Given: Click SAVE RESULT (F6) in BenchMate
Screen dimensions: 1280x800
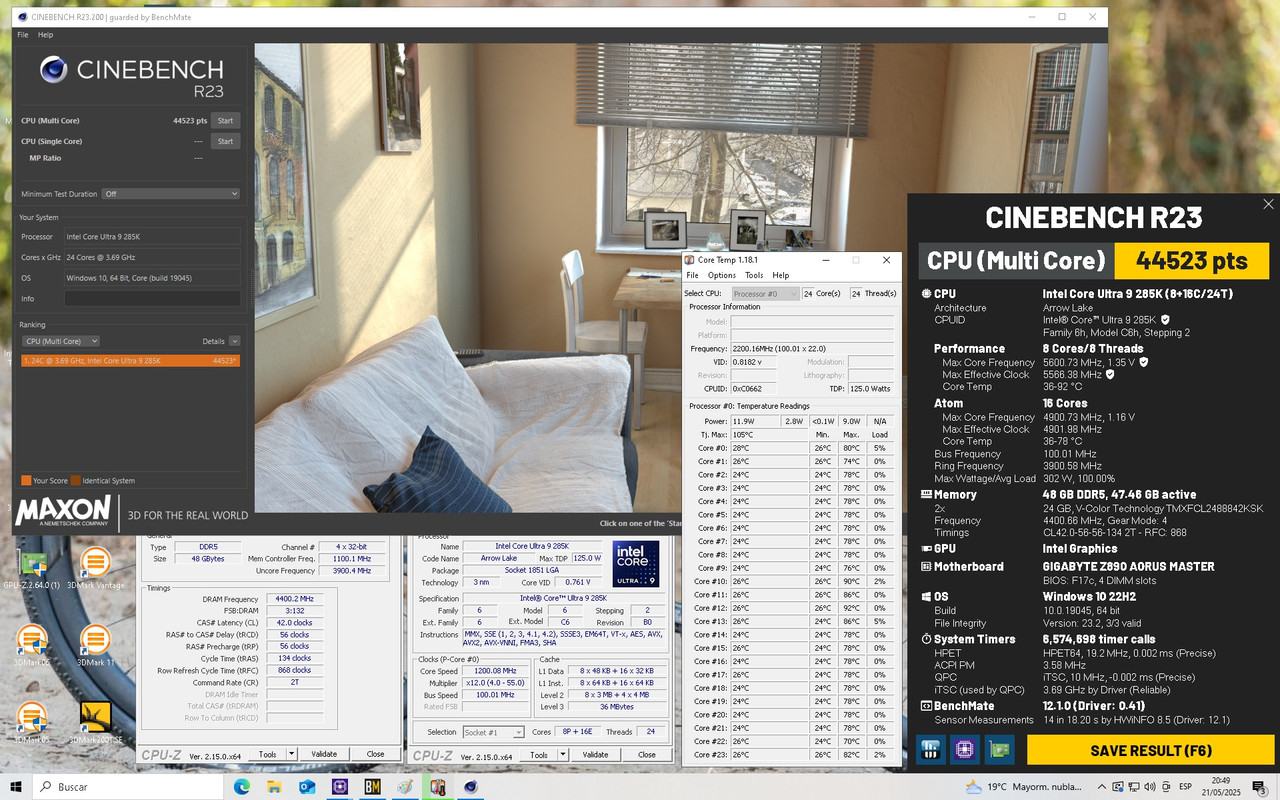Looking at the screenshot, I should [1151, 750].
